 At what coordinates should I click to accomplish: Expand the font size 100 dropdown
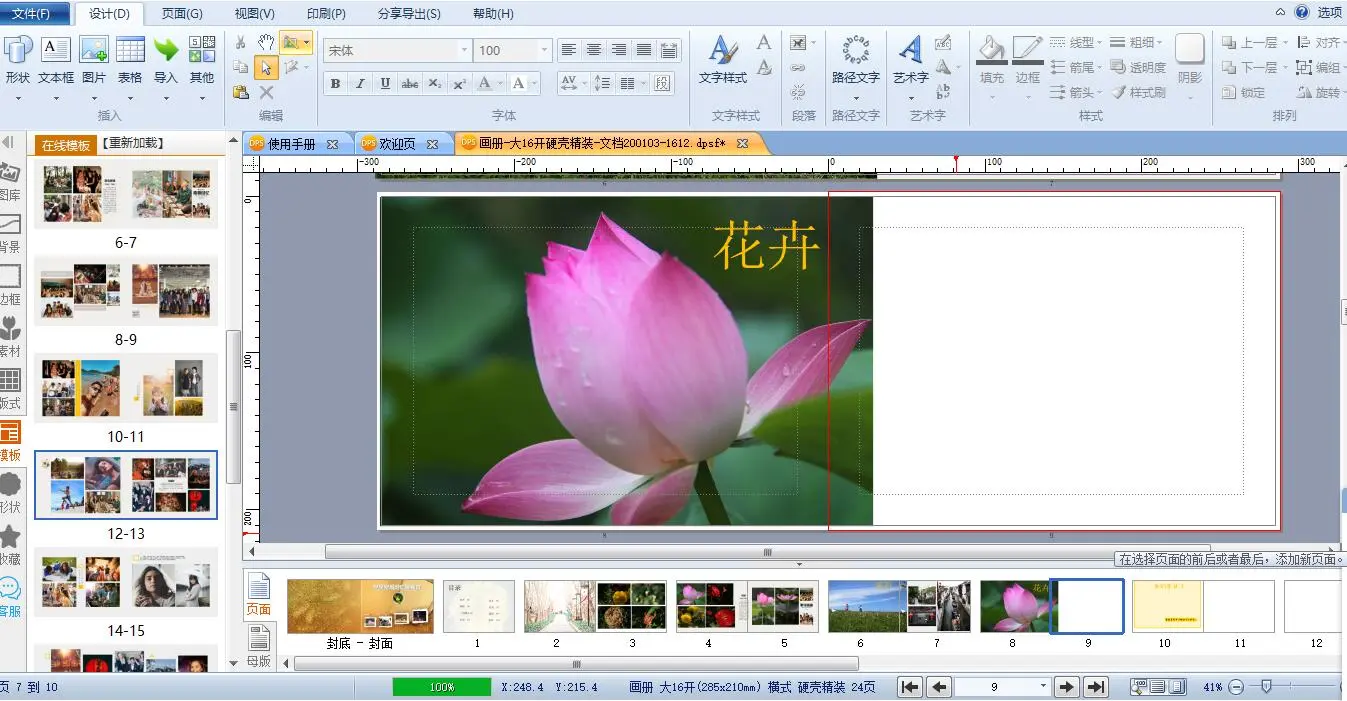point(544,50)
